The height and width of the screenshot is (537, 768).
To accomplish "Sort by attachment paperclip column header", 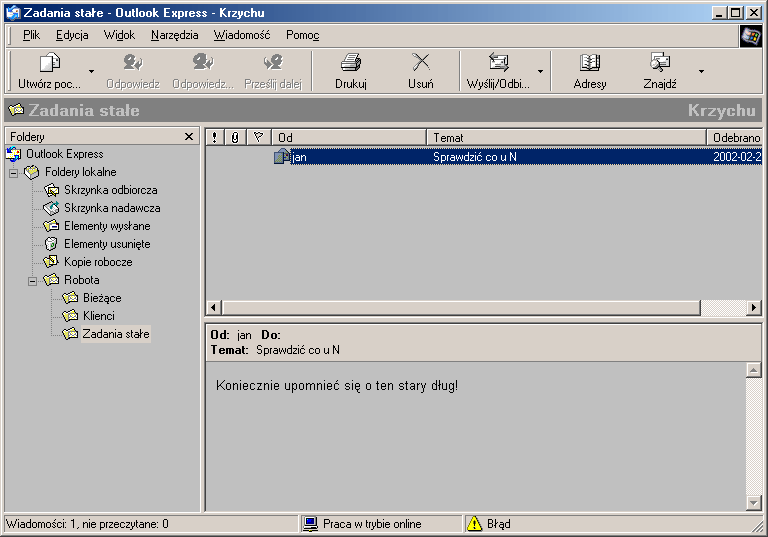I will click(x=235, y=137).
